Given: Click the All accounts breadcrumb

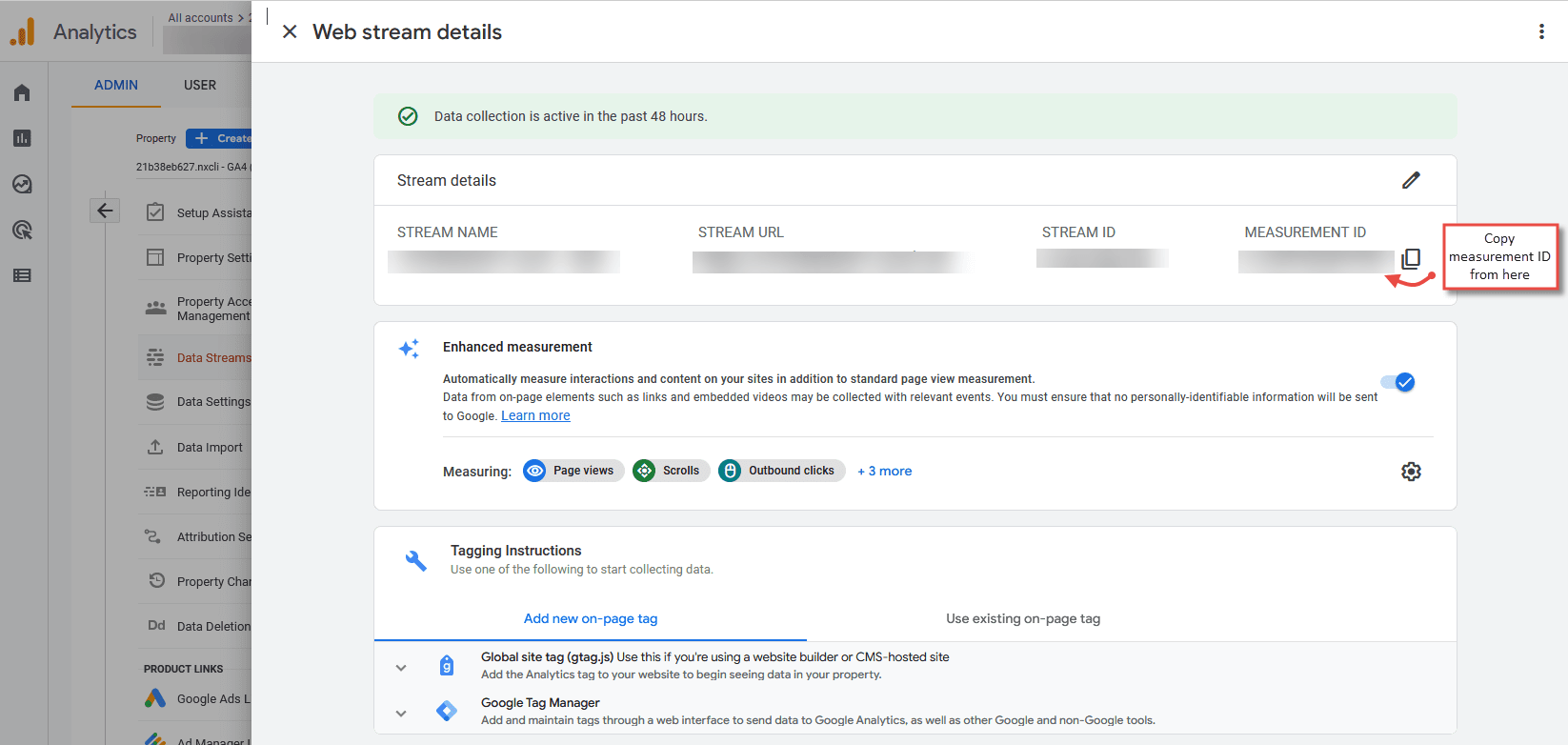Looking at the screenshot, I should coord(201,17).
